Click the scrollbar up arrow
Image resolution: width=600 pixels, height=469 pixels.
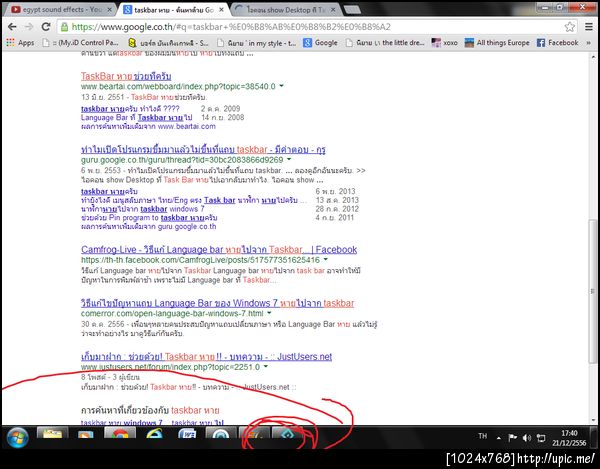tap(593, 57)
